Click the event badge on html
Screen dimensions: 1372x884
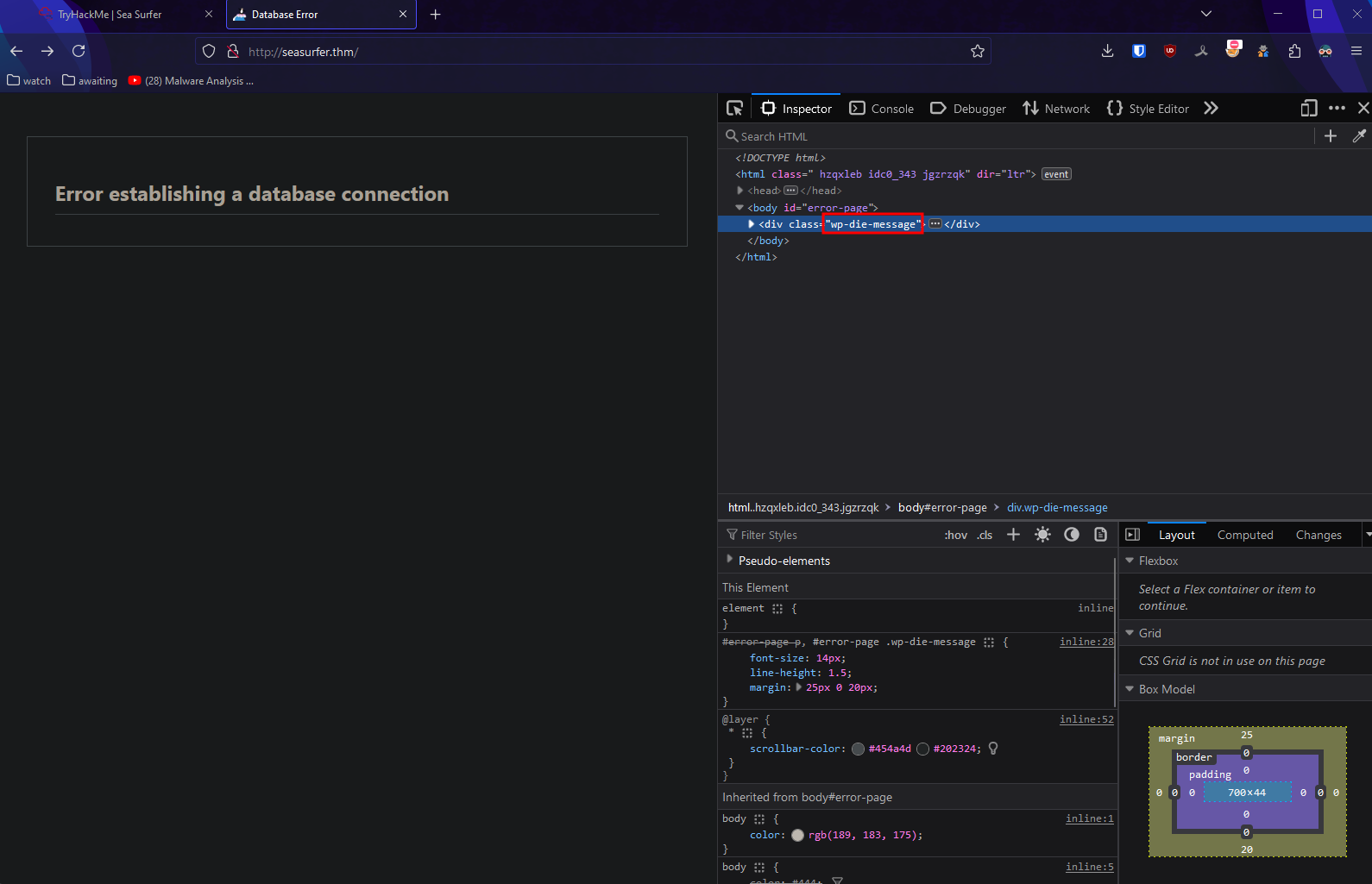[x=1056, y=174]
